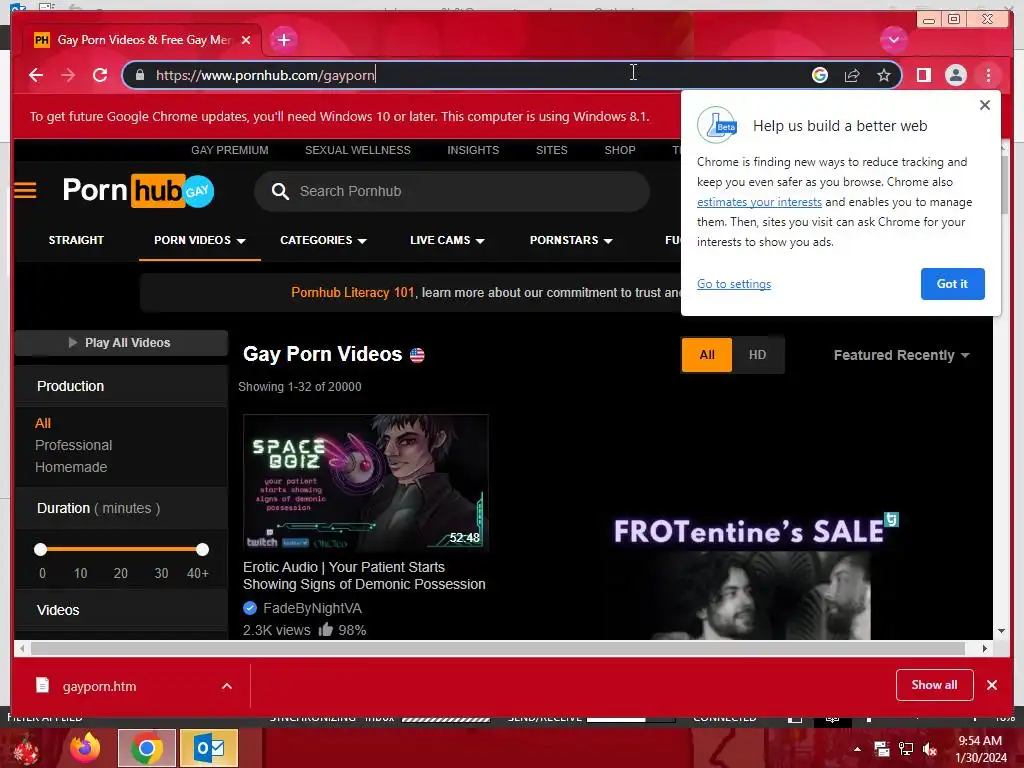Open the SHOP top link
This screenshot has width=1024, height=768.
[620, 150]
